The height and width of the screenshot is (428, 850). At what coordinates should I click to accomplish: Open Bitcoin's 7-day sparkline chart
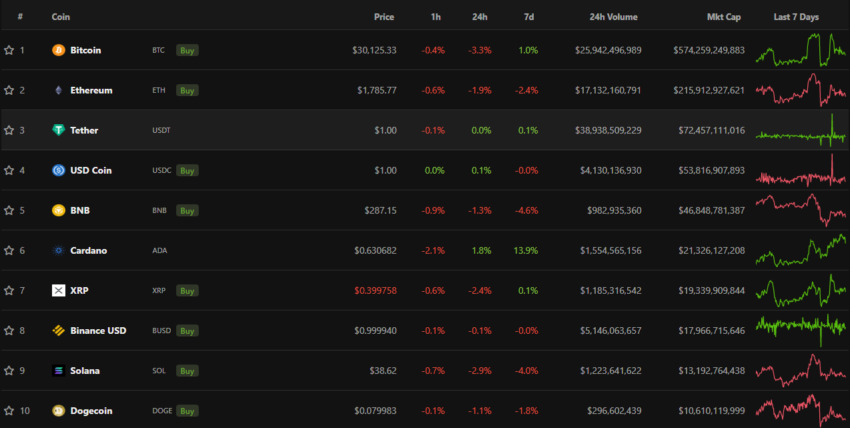point(801,50)
